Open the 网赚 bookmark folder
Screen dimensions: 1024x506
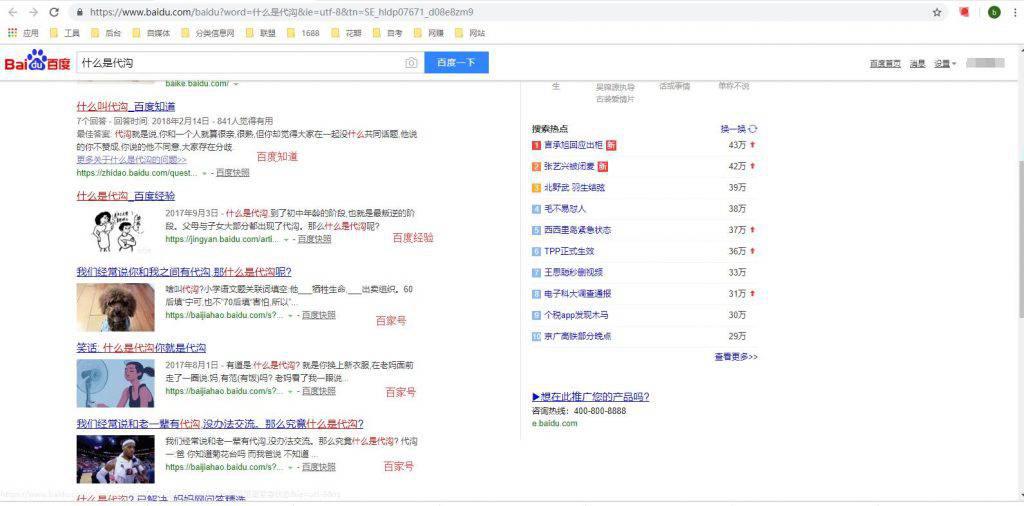coord(429,33)
